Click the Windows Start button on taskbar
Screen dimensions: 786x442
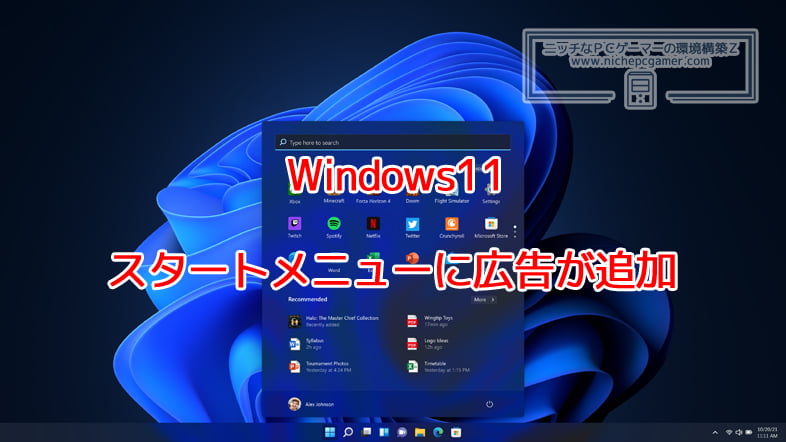point(330,432)
